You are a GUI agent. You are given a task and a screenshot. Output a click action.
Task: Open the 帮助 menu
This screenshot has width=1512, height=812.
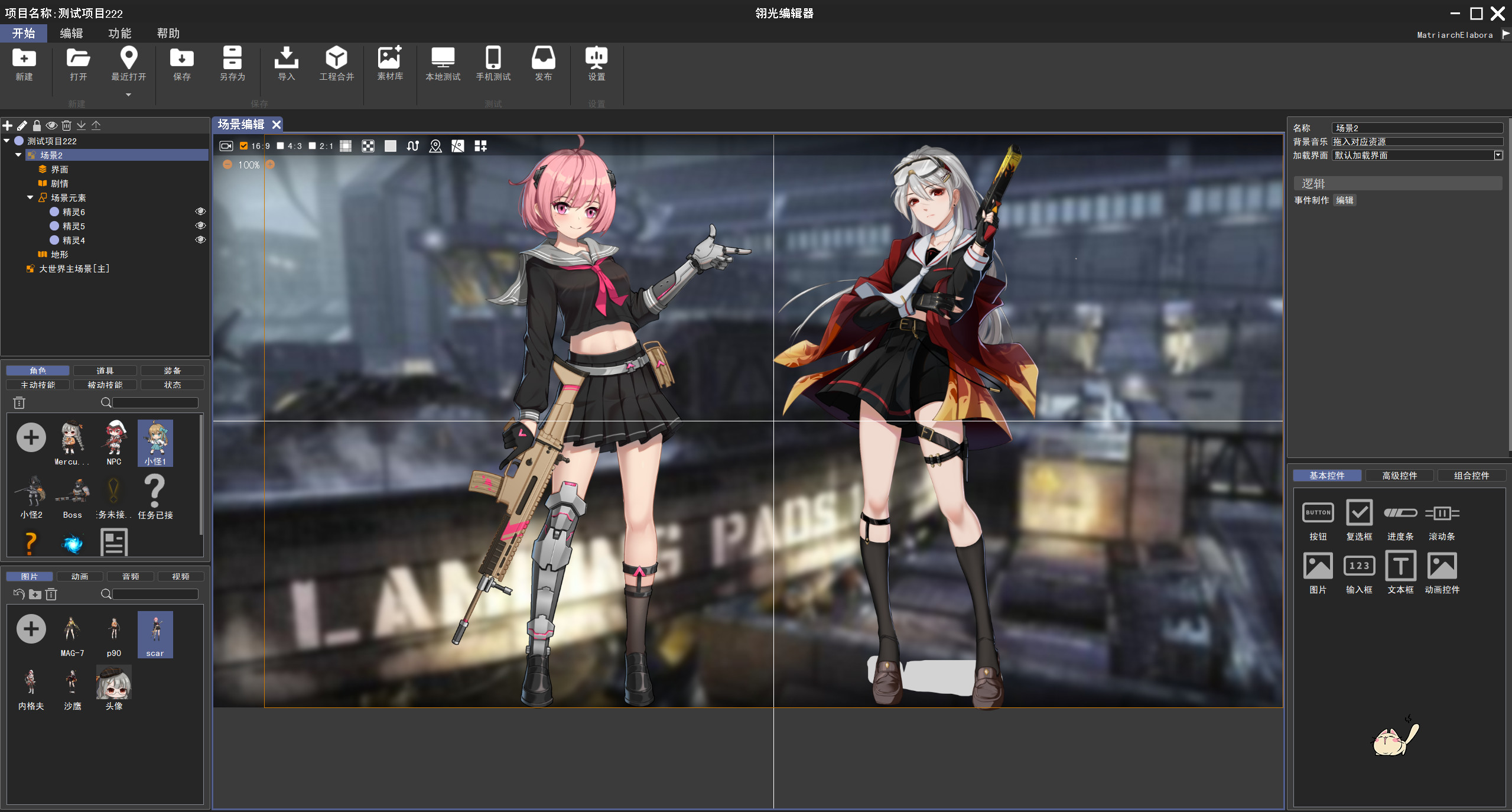[x=168, y=33]
